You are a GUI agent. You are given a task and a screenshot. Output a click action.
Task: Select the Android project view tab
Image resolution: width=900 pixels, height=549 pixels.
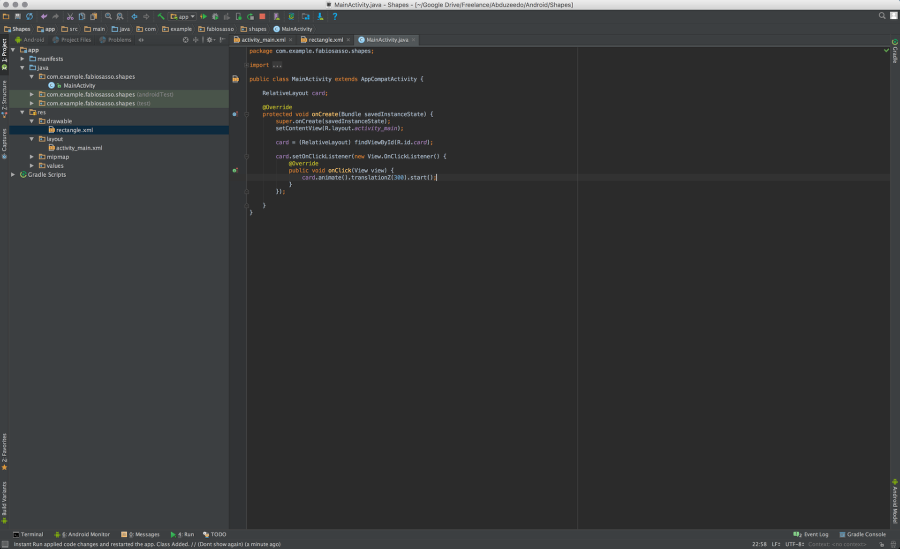pyautogui.click(x=30, y=40)
